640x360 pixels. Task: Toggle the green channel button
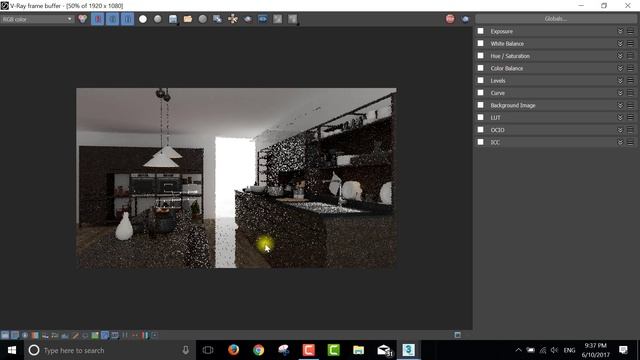112,19
